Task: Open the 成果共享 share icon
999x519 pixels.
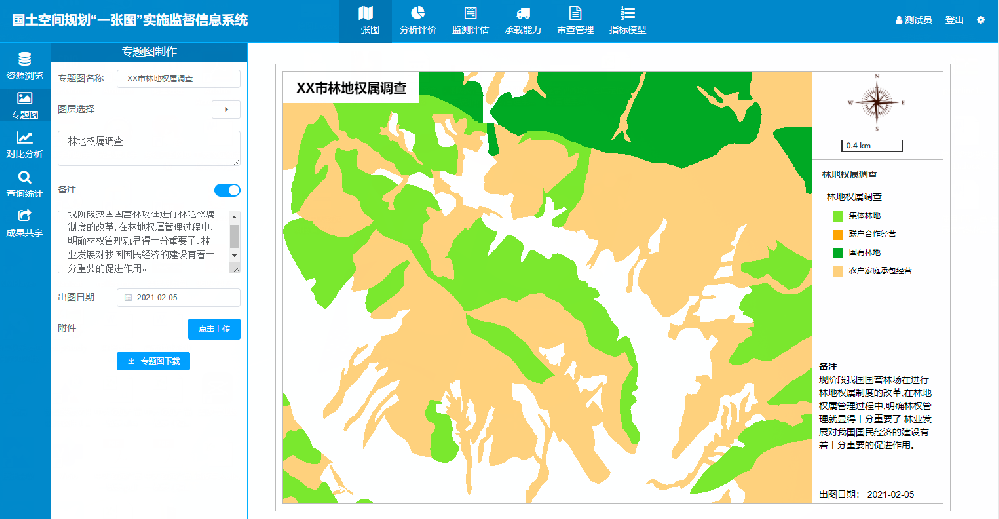Action: 24,216
